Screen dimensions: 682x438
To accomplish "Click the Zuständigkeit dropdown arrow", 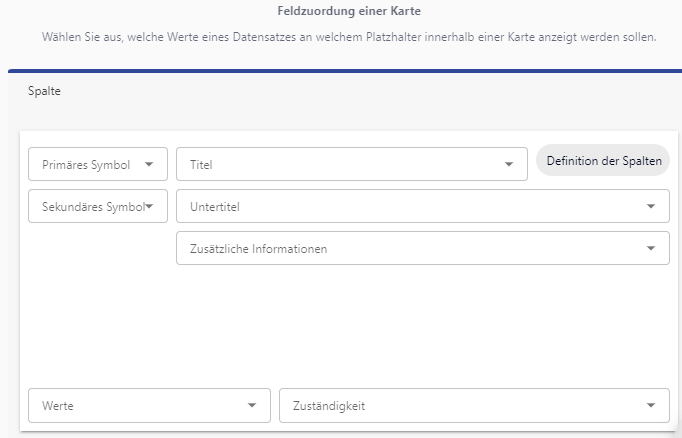I will point(651,406).
